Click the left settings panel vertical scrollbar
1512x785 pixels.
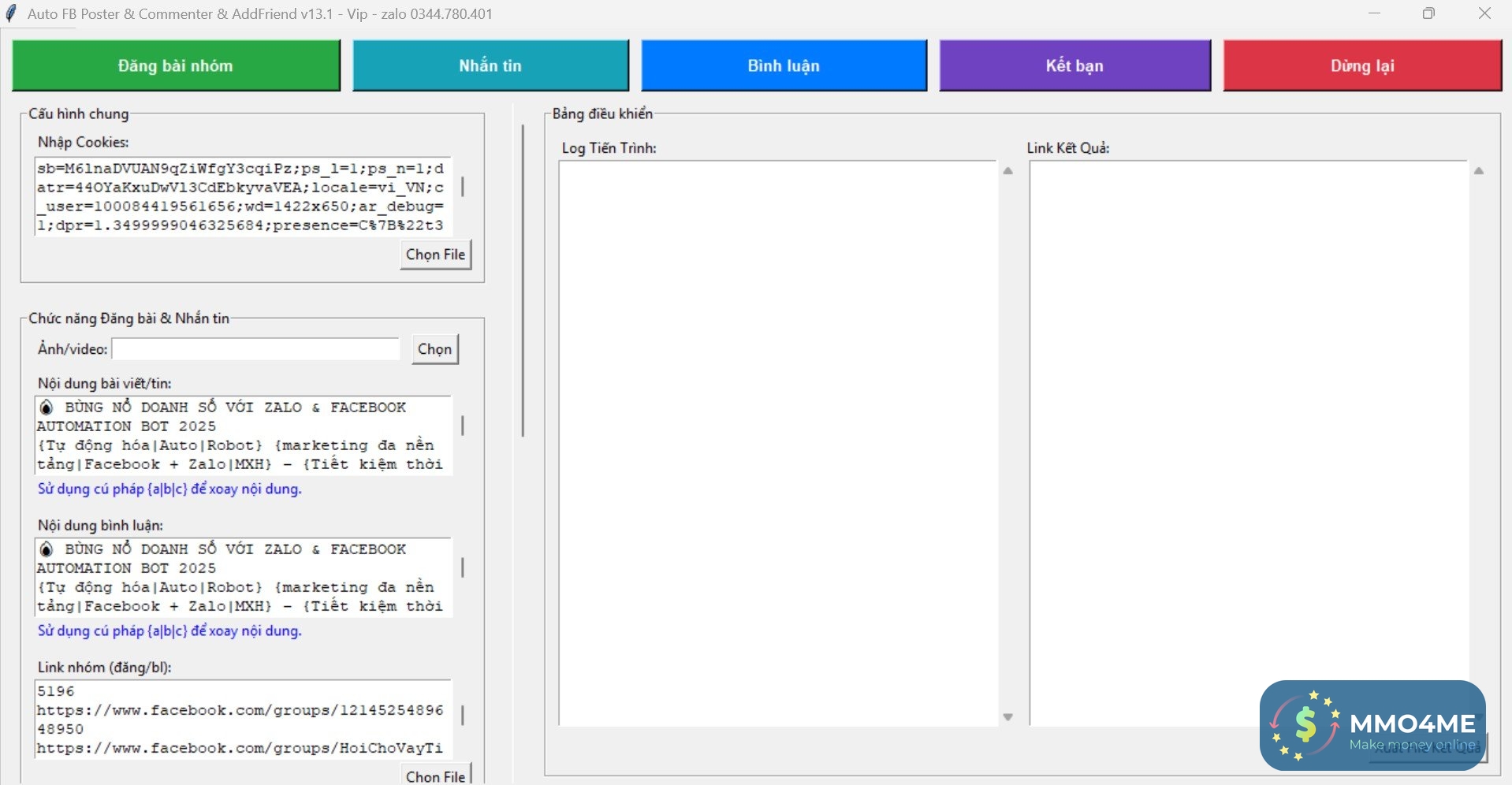click(x=523, y=281)
